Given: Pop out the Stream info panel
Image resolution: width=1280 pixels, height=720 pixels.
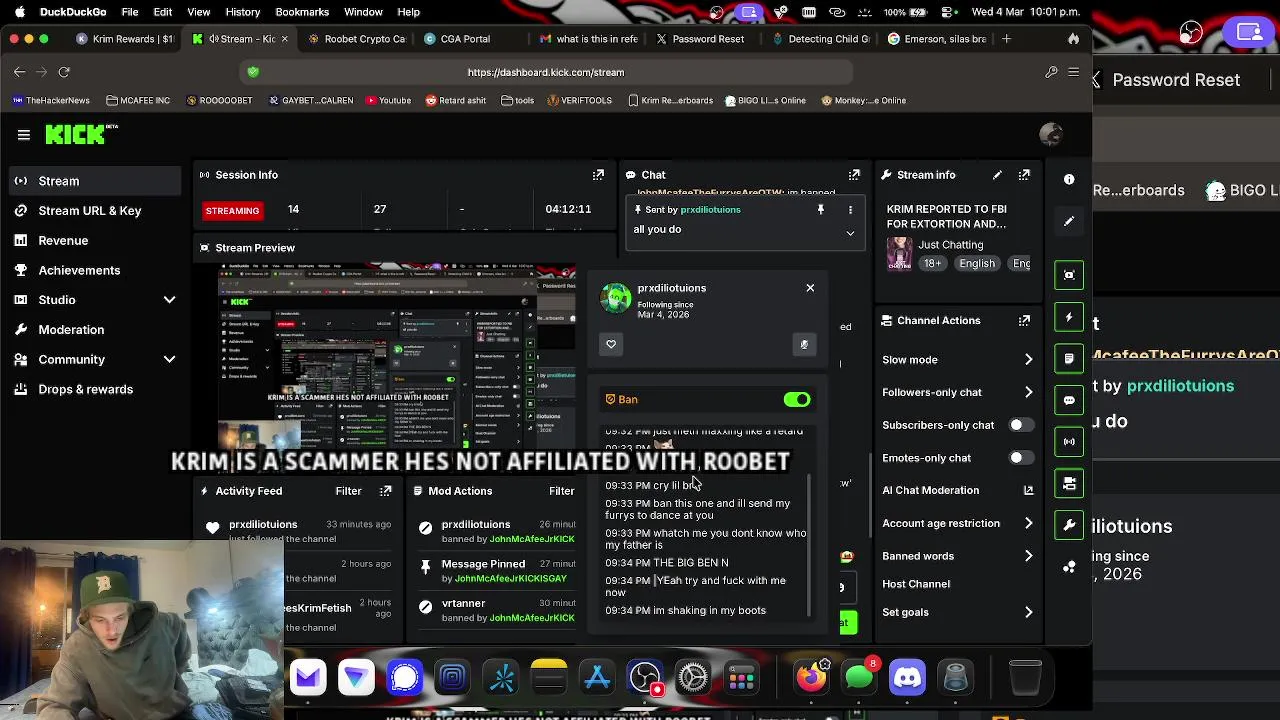Looking at the screenshot, I should (x=1024, y=174).
